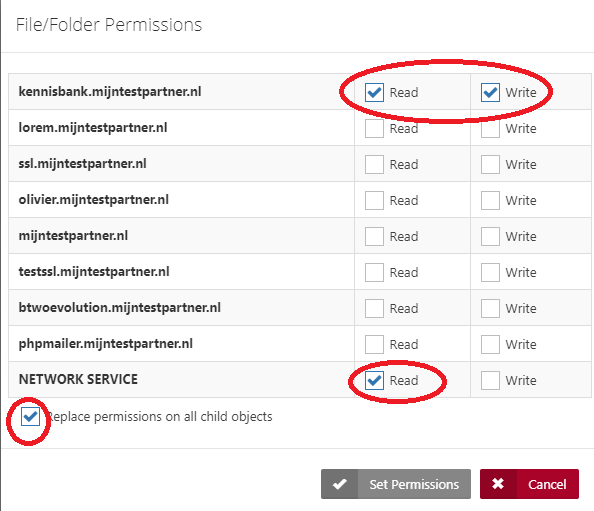Click the X icon on Cancel button
This screenshot has height=511, width=594.
pos(498,484)
